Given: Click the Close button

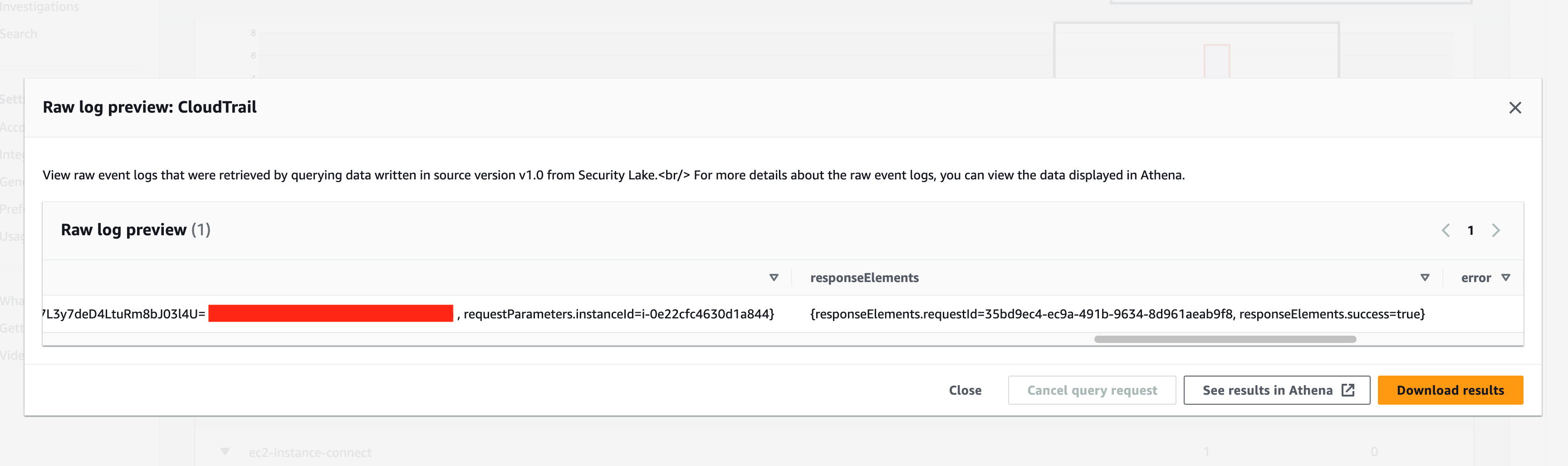Looking at the screenshot, I should (x=965, y=389).
